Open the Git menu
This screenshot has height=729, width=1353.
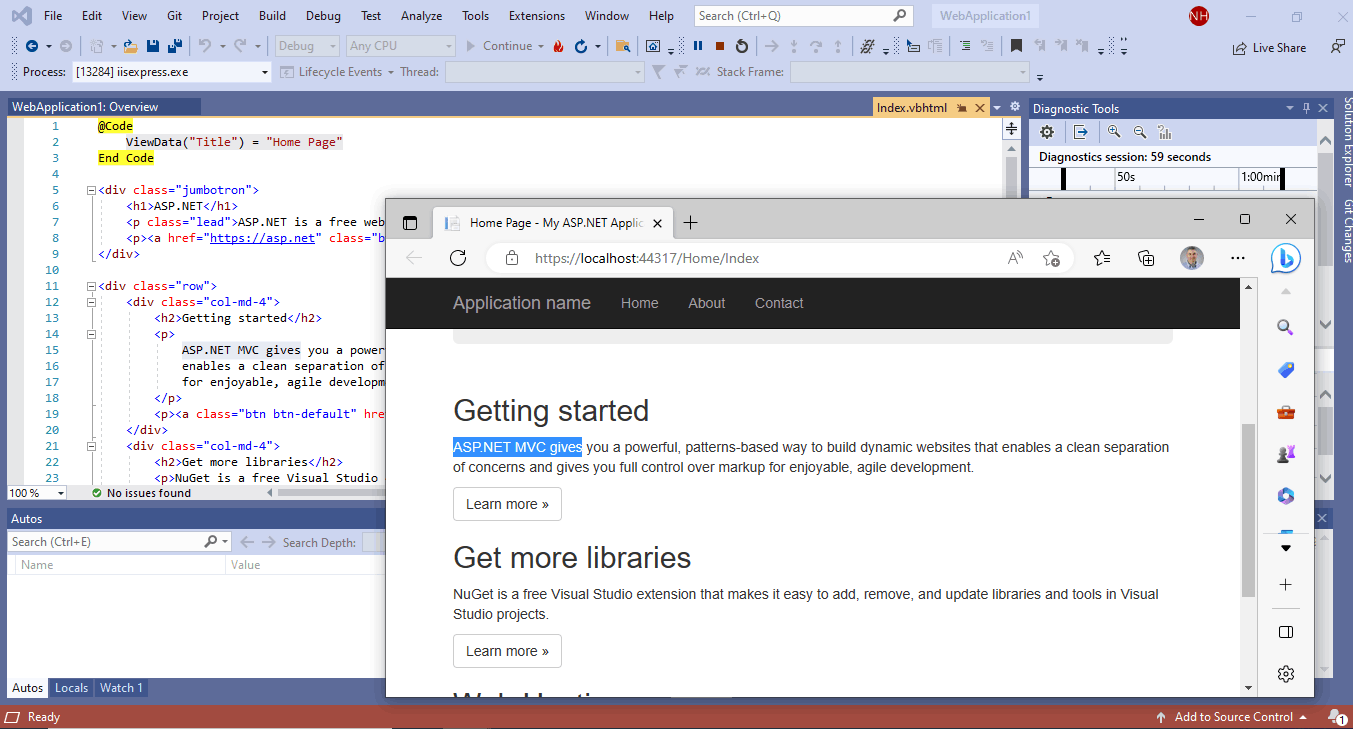point(174,16)
